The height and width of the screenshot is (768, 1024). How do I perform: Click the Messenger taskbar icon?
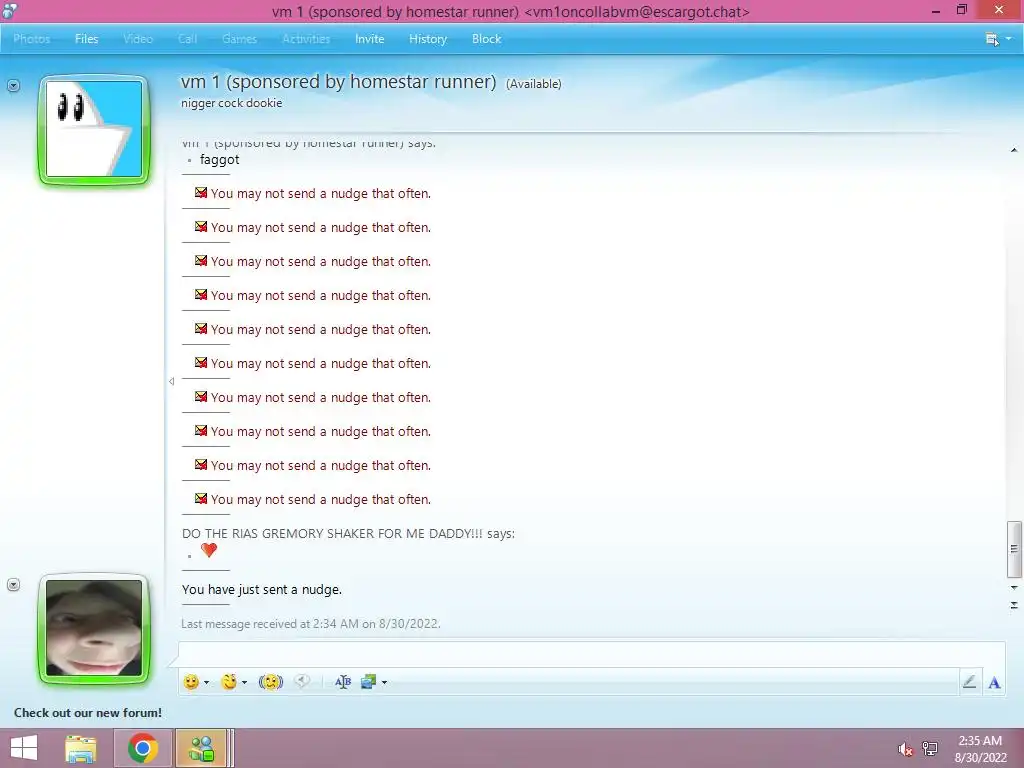point(201,748)
